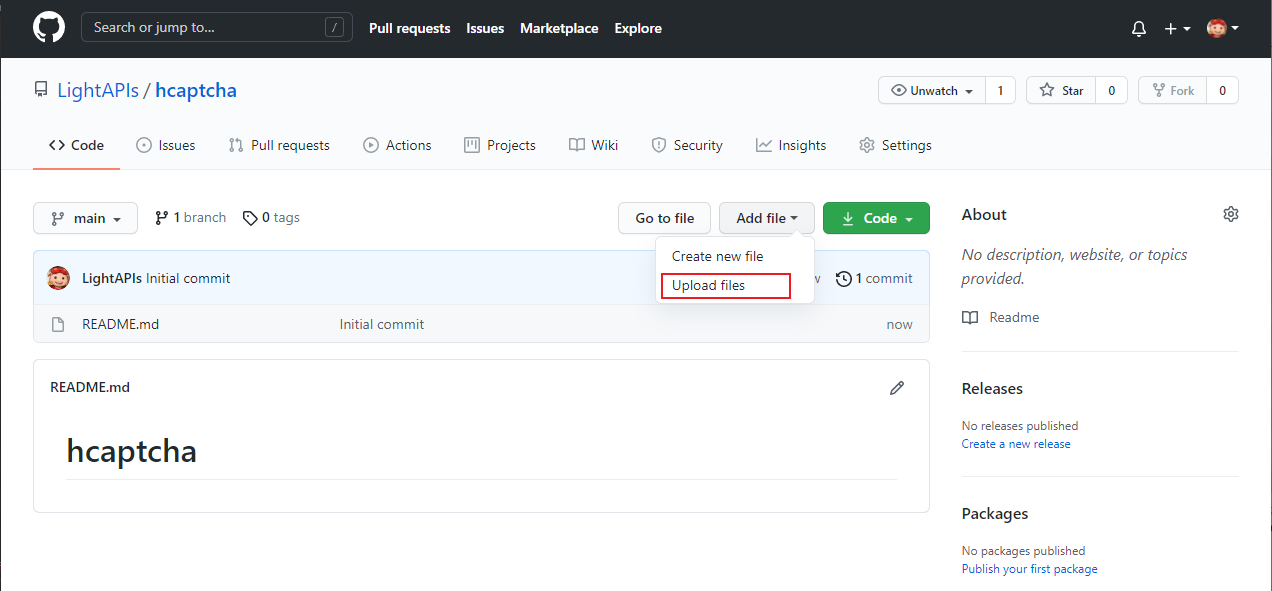The height and width of the screenshot is (591, 1272).
Task: Switch to the Code tab
Action: tap(76, 146)
